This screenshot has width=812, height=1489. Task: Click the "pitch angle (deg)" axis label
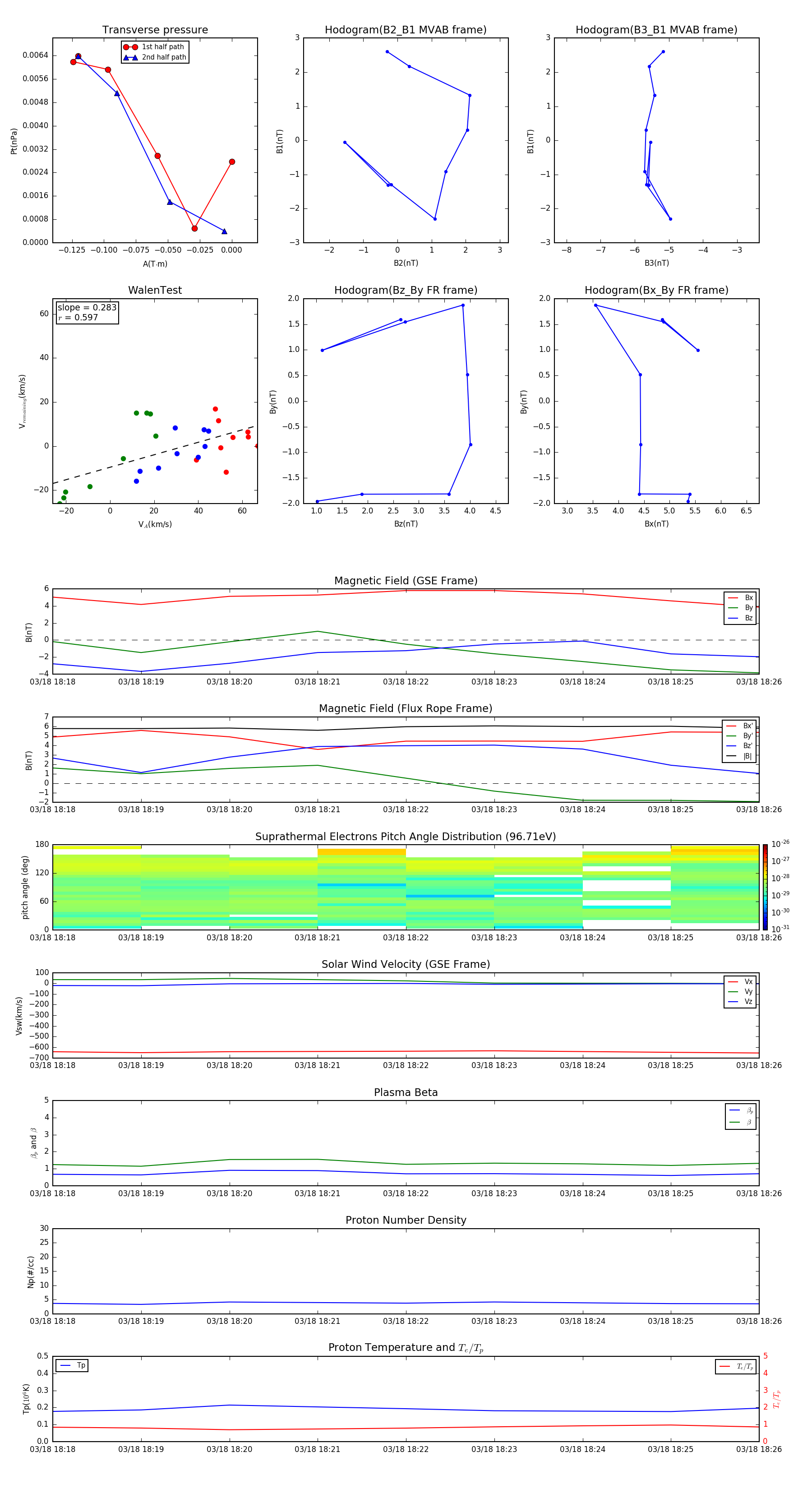coord(25,887)
